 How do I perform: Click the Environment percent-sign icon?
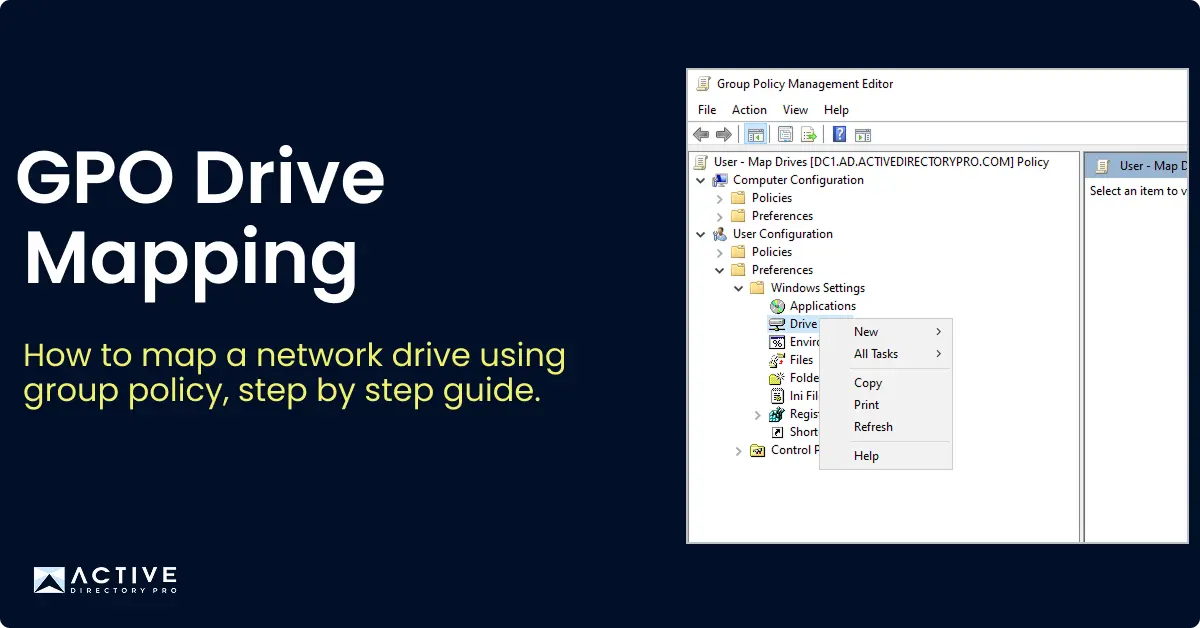tap(777, 342)
